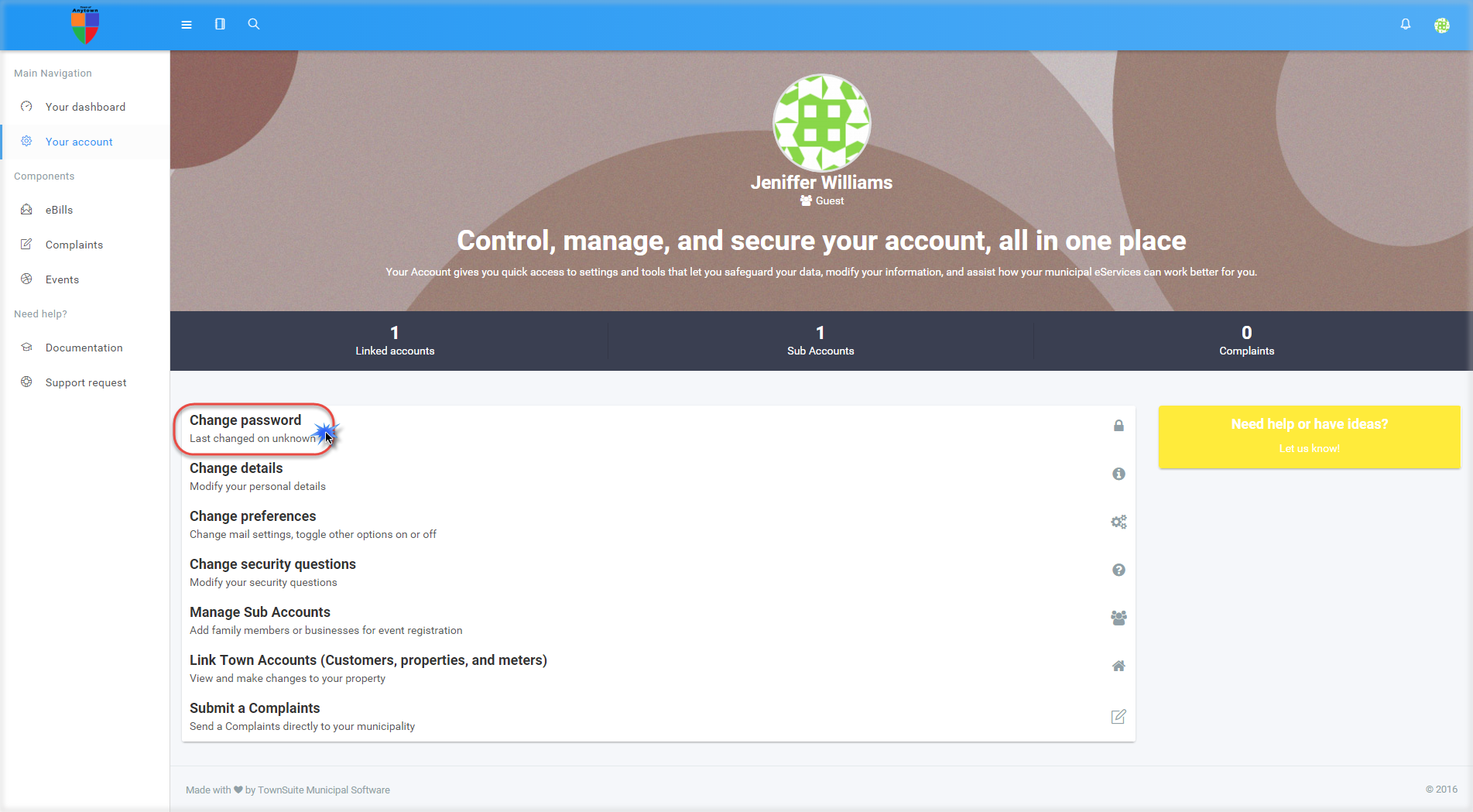Image resolution: width=1473 pixels, height=812 pixels.
Task: Click the info icon beside Change details
Action: point(1118,474)
